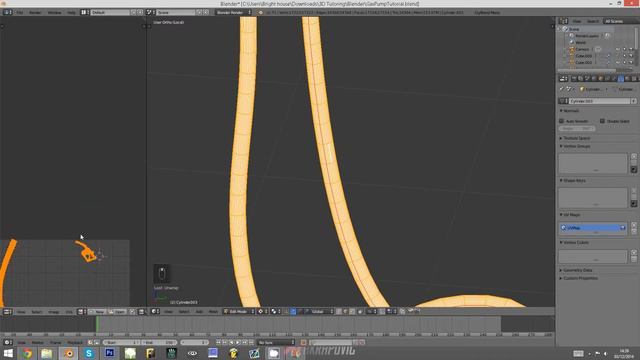Open the File menu in Blender
640x360 pixels.
pos(20,13)
